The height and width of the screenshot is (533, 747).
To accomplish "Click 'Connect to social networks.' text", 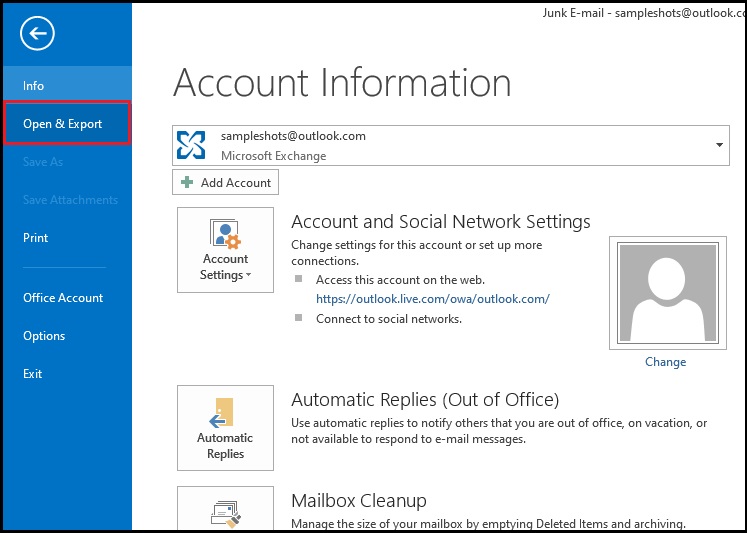I will click(389, 319).
